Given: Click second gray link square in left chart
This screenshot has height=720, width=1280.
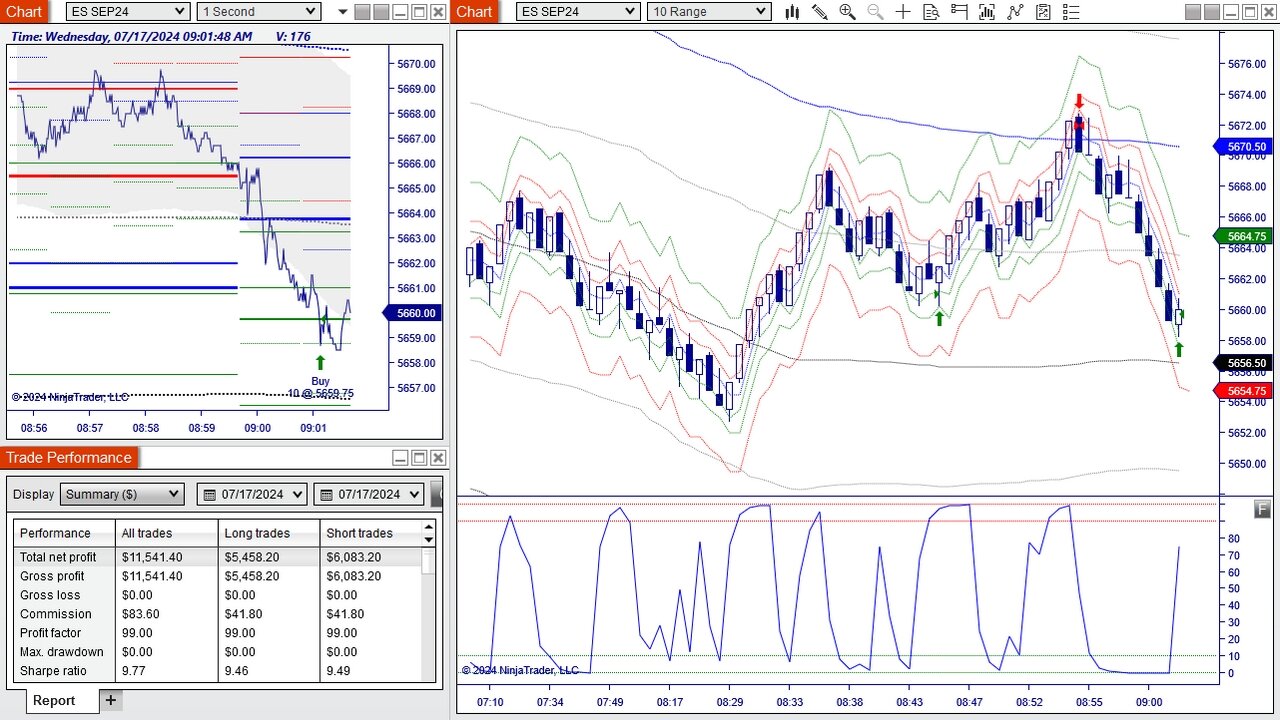Looking at the screenshot, I should pyautogui.click(x=381, y=12).
